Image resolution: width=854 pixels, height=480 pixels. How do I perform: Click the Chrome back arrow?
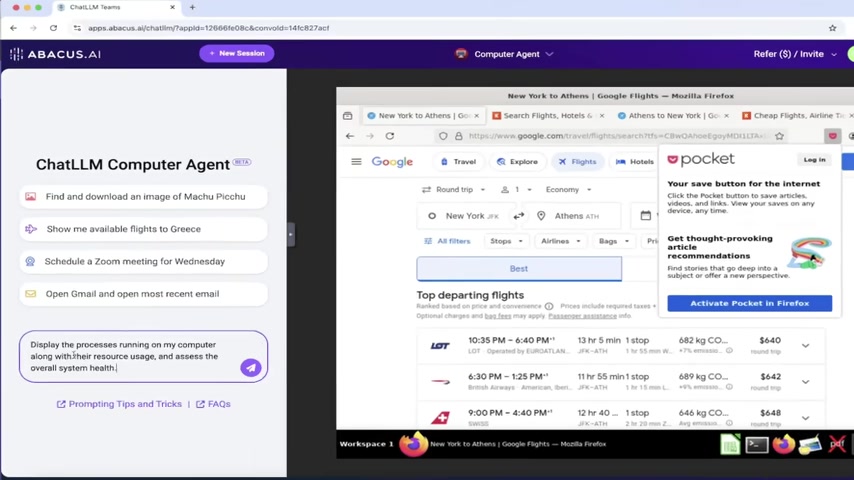tap(14, 28)
